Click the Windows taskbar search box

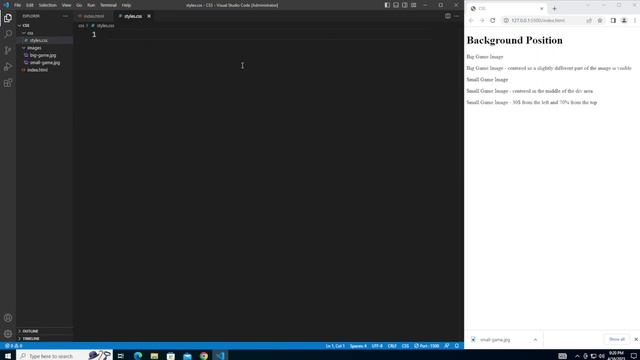pos(64,356)
